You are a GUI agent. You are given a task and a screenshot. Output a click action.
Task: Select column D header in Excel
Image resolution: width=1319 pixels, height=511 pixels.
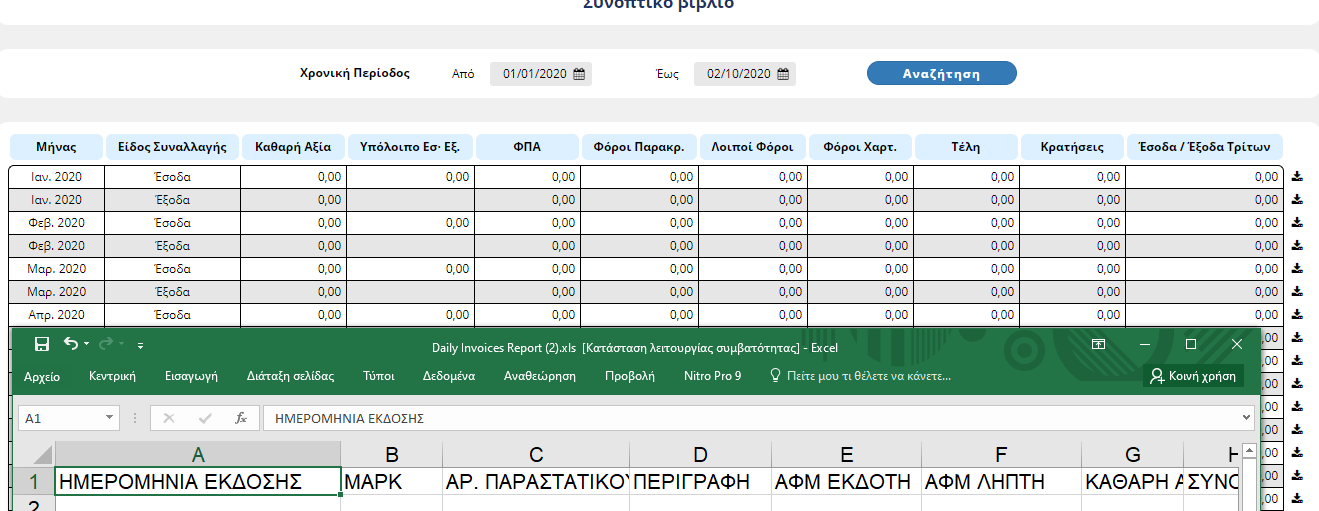[700, 454]
